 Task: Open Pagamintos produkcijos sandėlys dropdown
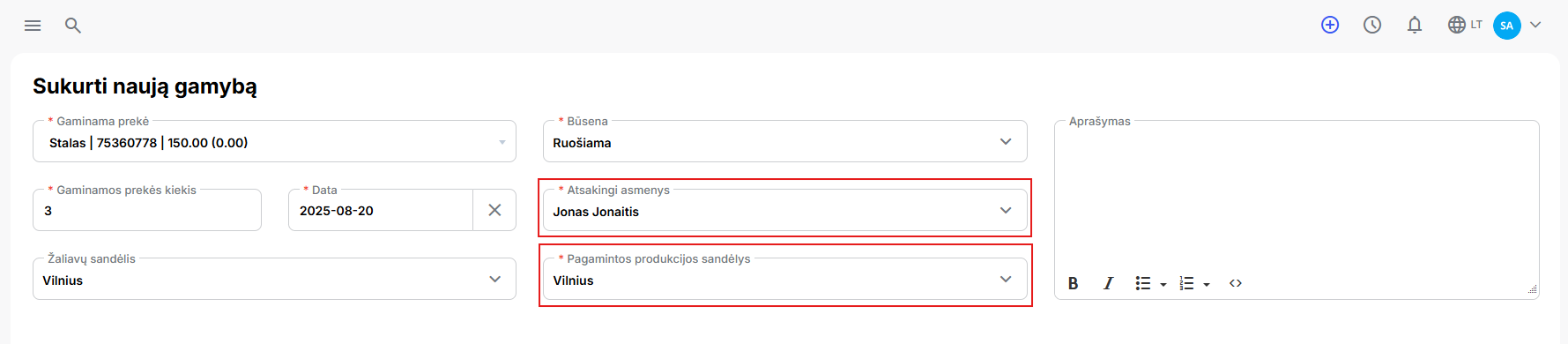pyautogui.click(x=785, y=279)
